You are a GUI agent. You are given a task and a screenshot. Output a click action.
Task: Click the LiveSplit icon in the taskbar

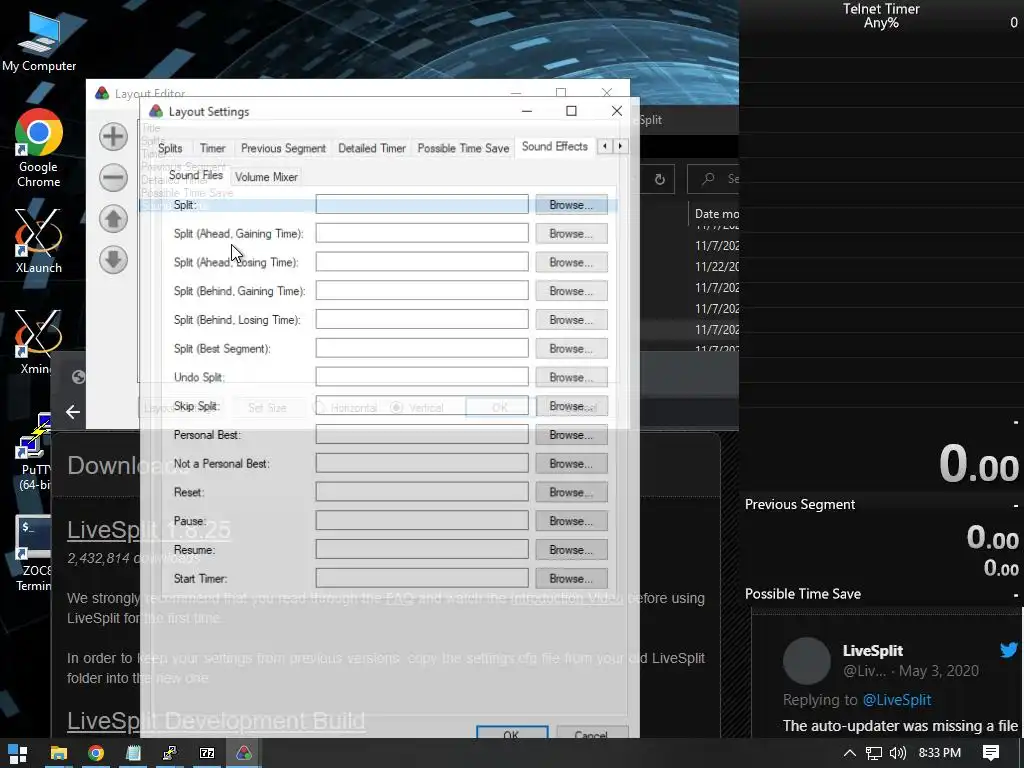[x=244, y=754]
